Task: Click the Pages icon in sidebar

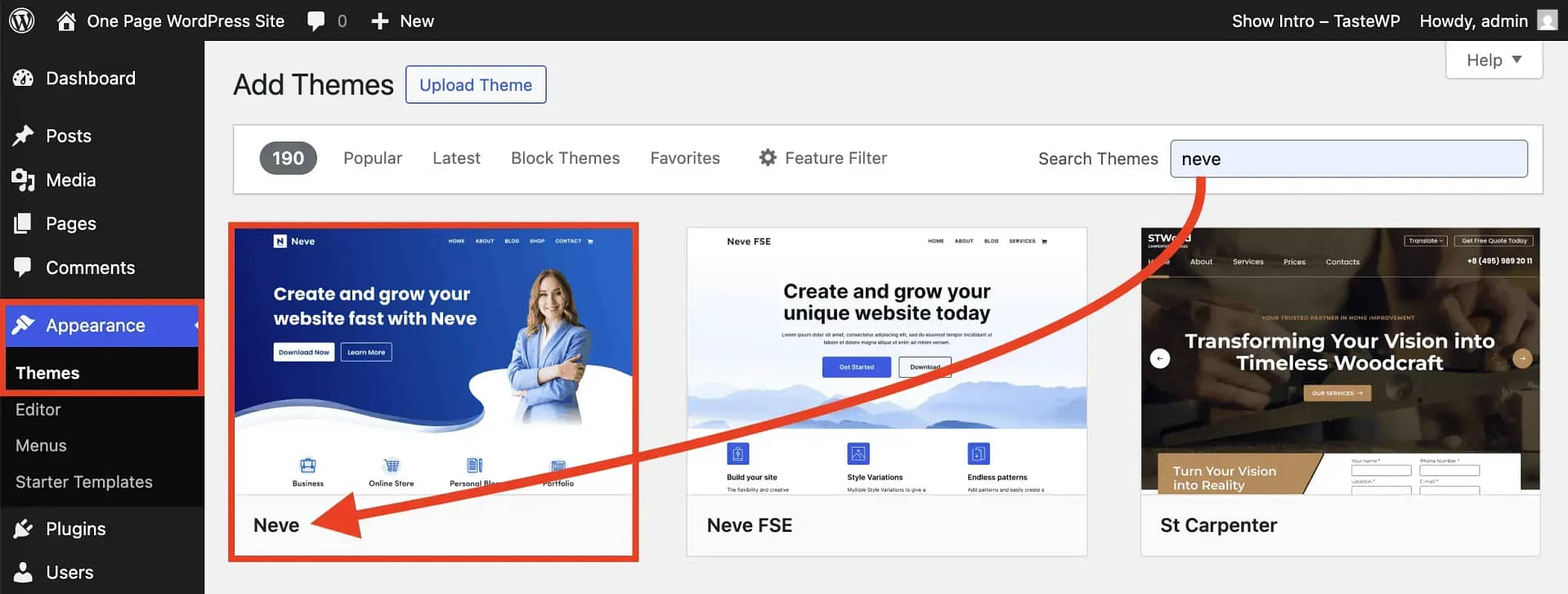Action: tap(23, 223)
